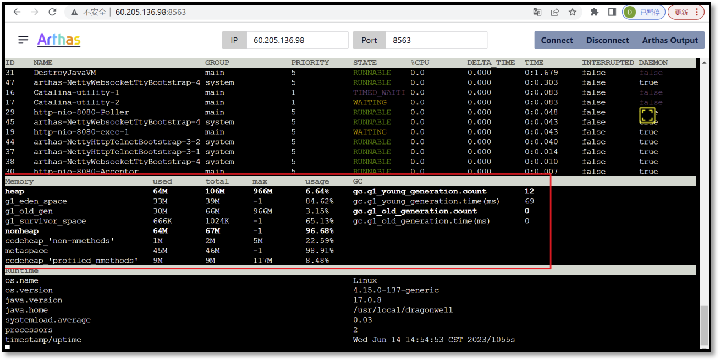Bookmark this page with the star icon
The height and width of the screenshot is (361, 721).
click(572, 12)
